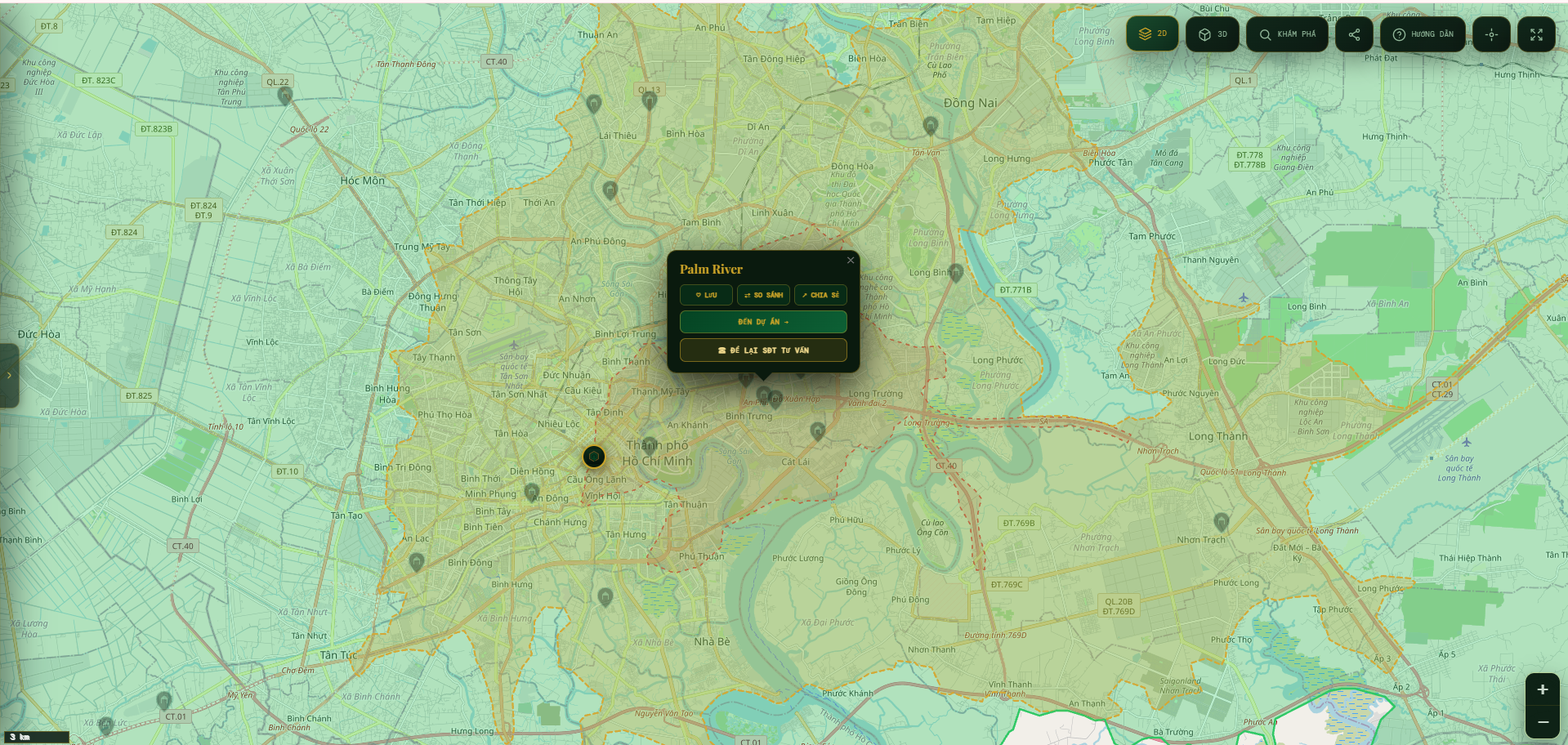
Task: Switch map to 3D view
Action: 1213,34
